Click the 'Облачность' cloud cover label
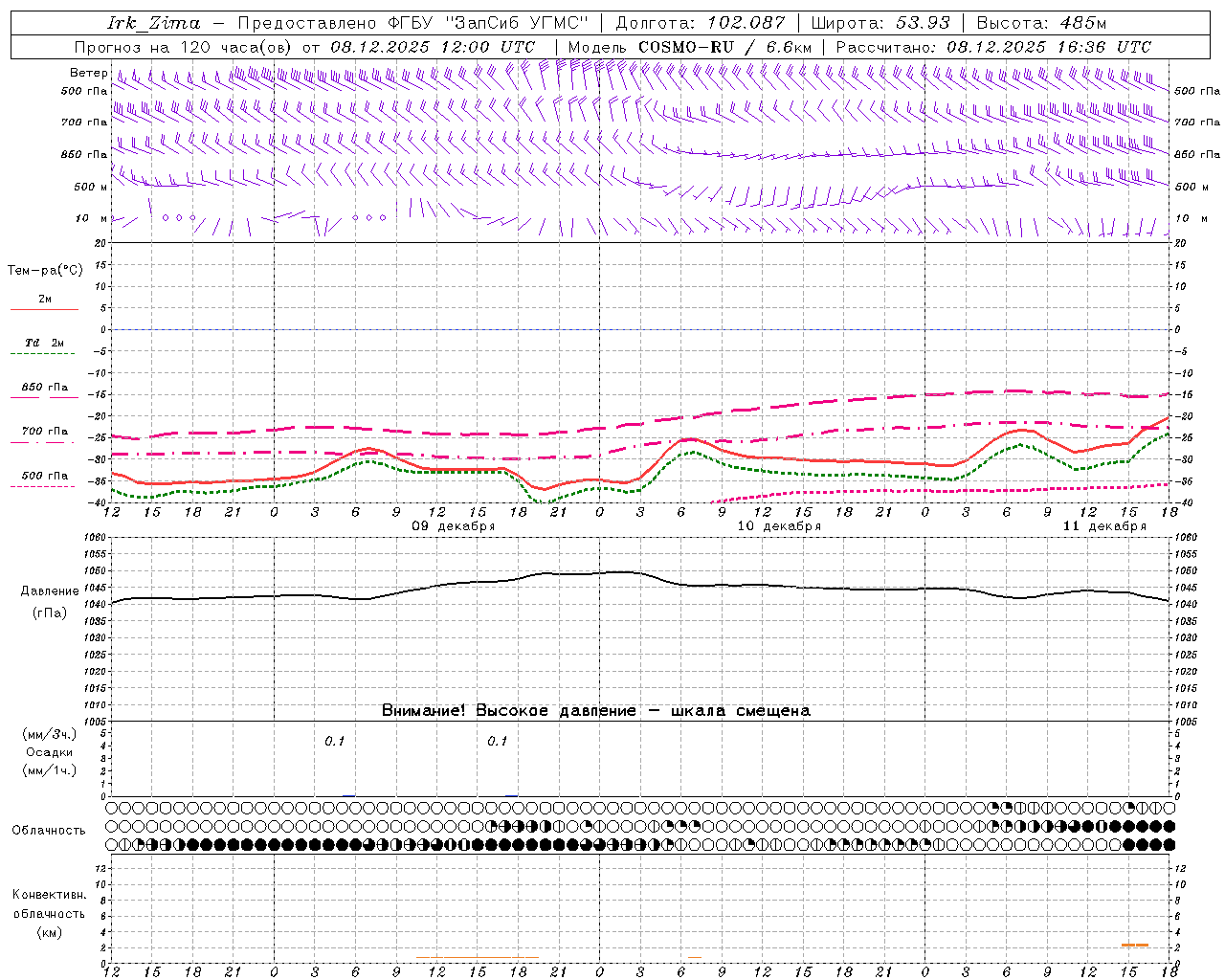The image size is (1225, 980). 49,831
